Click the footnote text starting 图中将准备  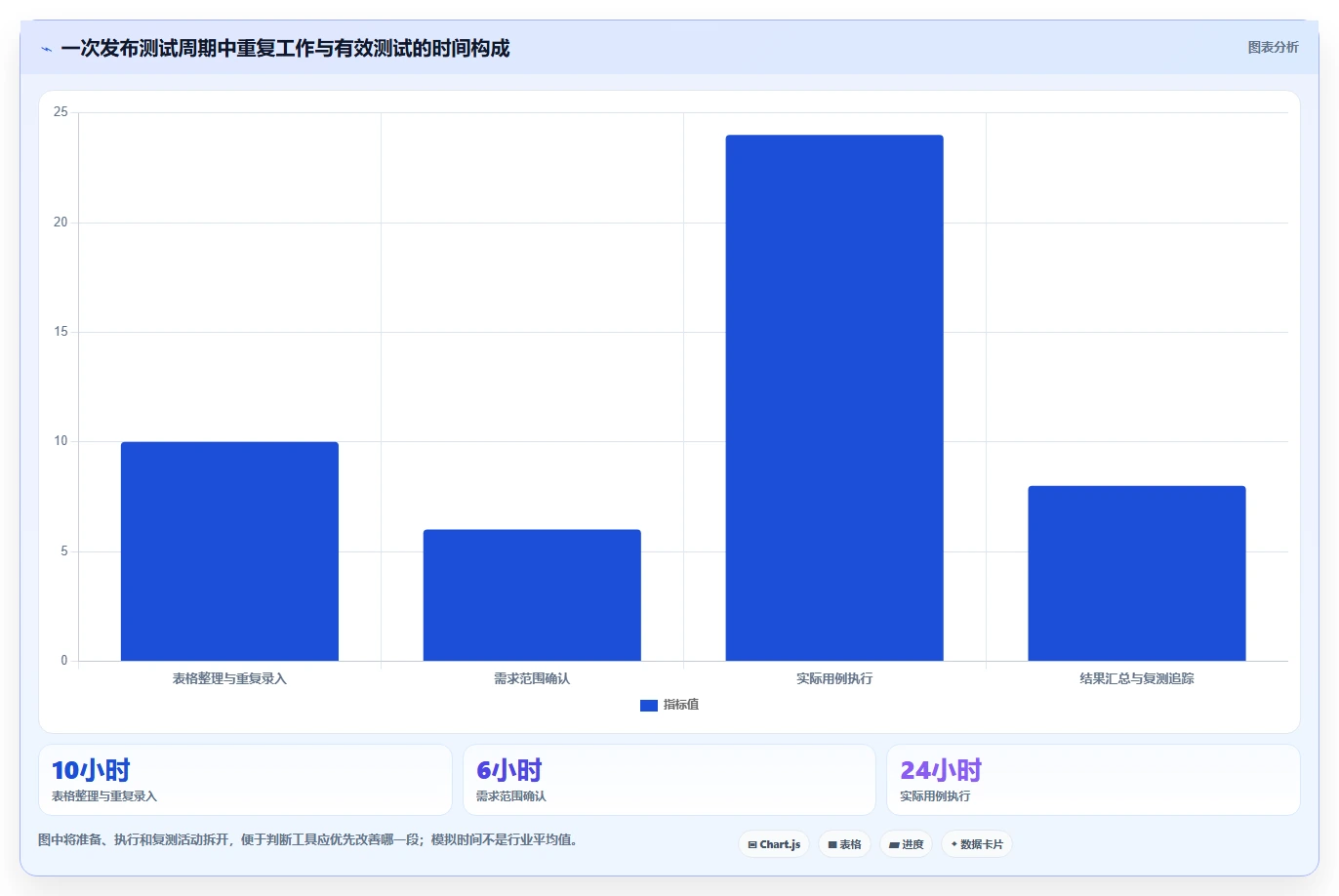tap(307, 839)
